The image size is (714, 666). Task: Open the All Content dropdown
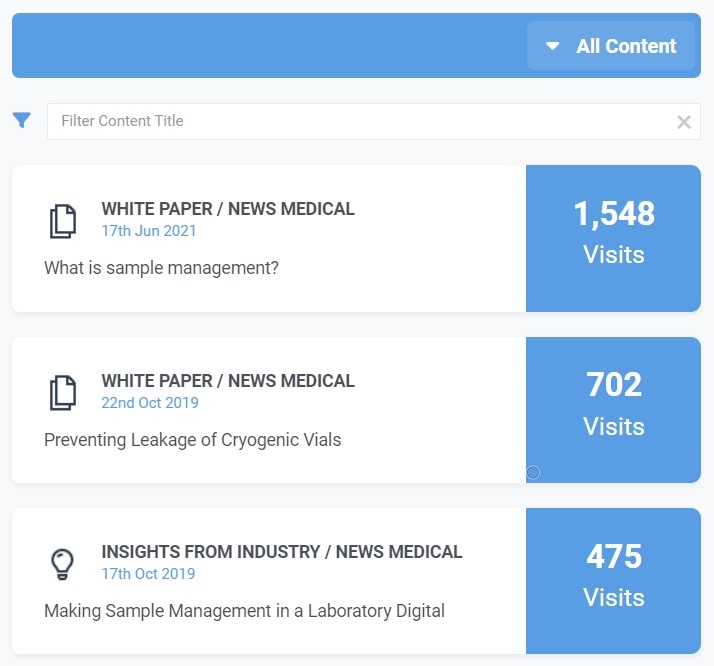coord(611,46)
